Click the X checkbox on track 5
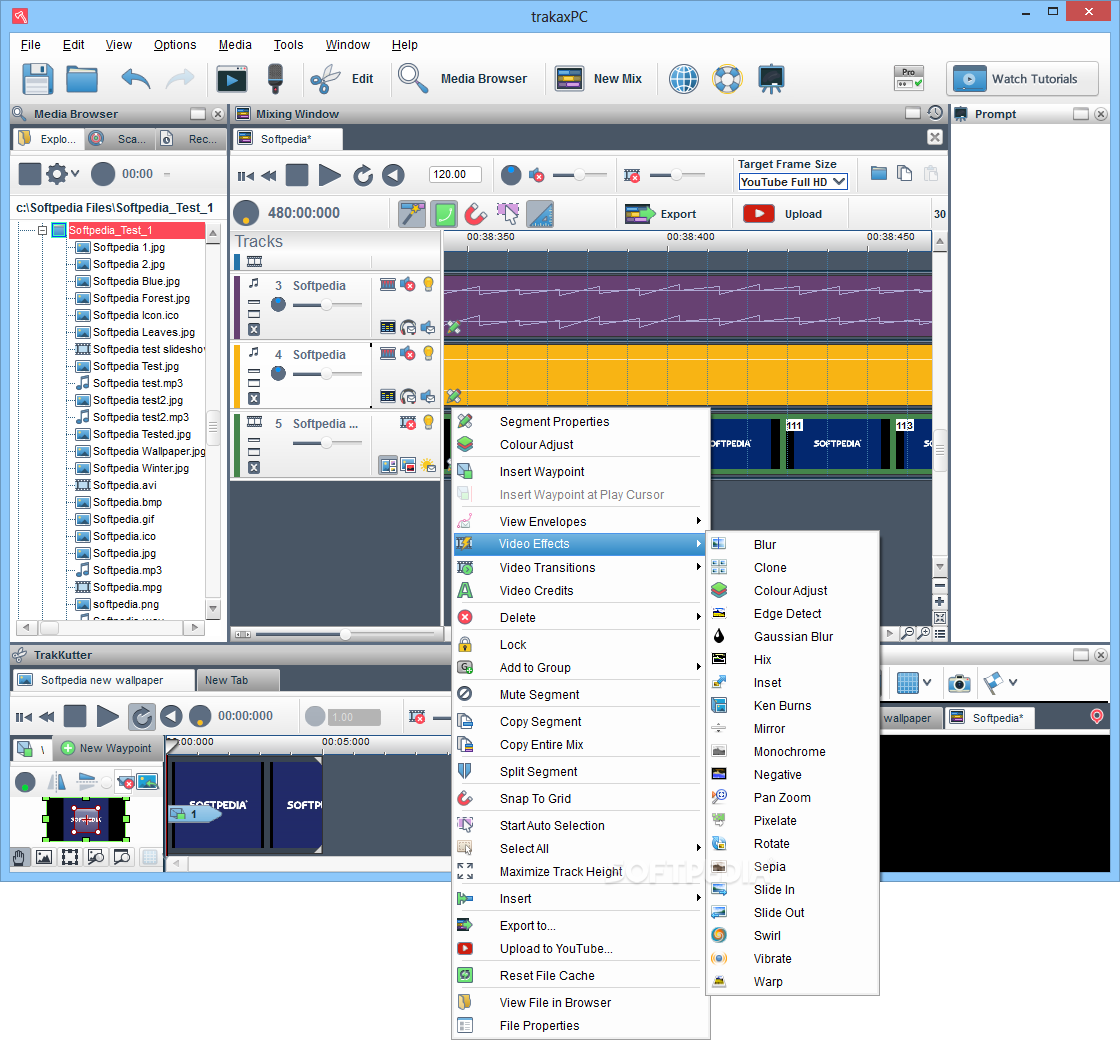This screenshot has width=1120, height=1040. (x=254, y=467)
